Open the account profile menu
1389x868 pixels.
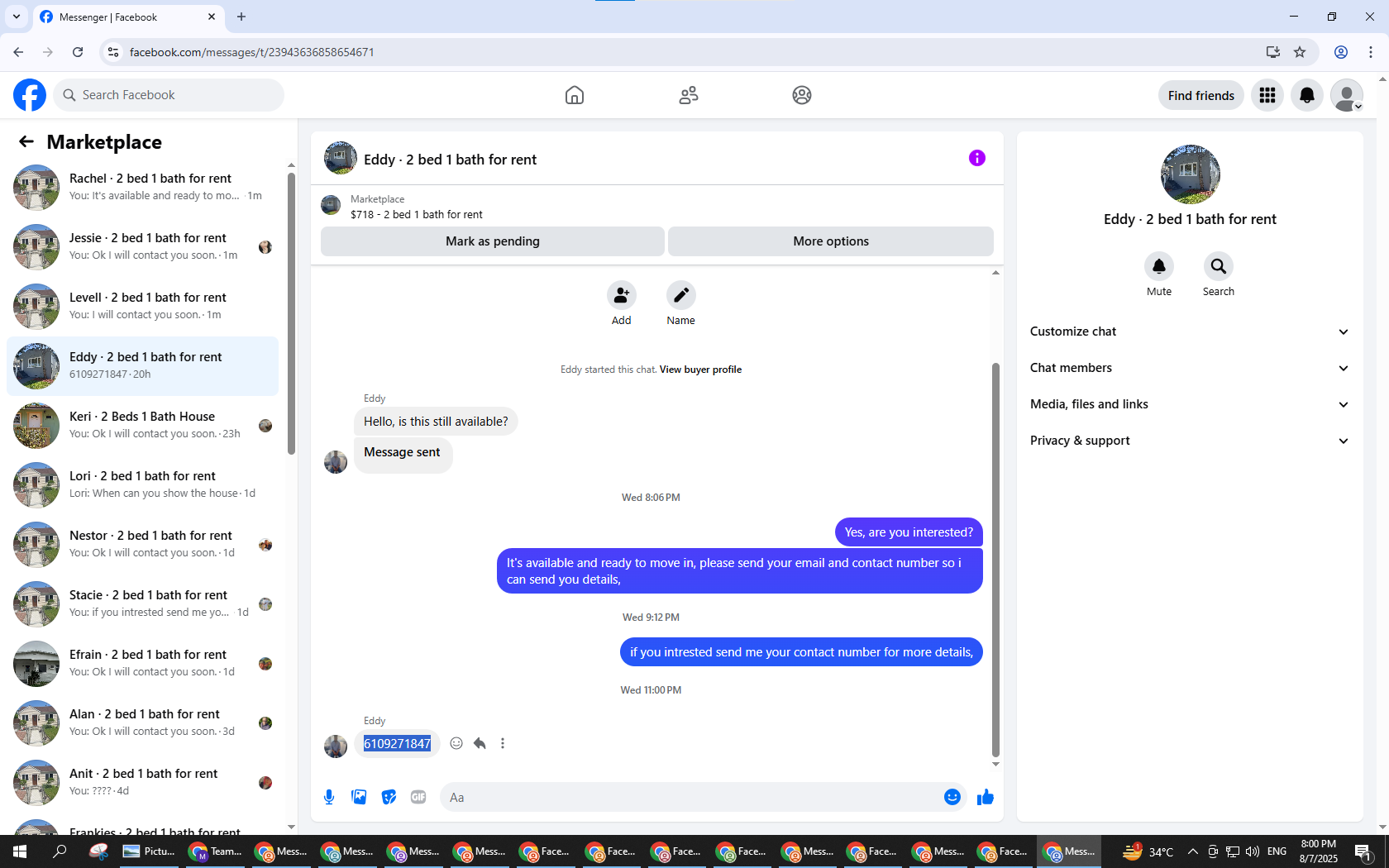click(1347, 95)
